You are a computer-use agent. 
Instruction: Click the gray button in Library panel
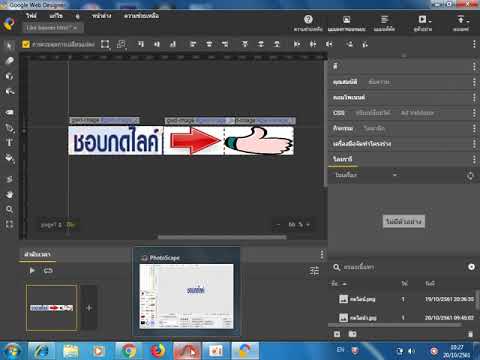pos(403,221)
